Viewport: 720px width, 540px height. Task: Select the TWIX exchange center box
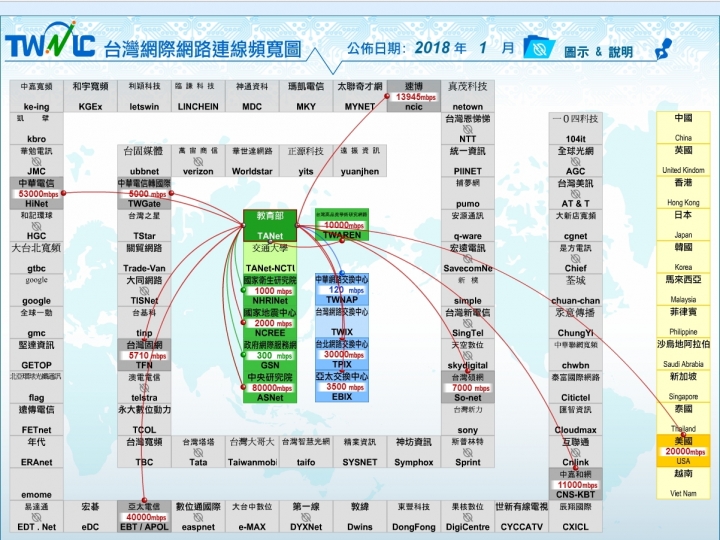(x=342, y=322)
